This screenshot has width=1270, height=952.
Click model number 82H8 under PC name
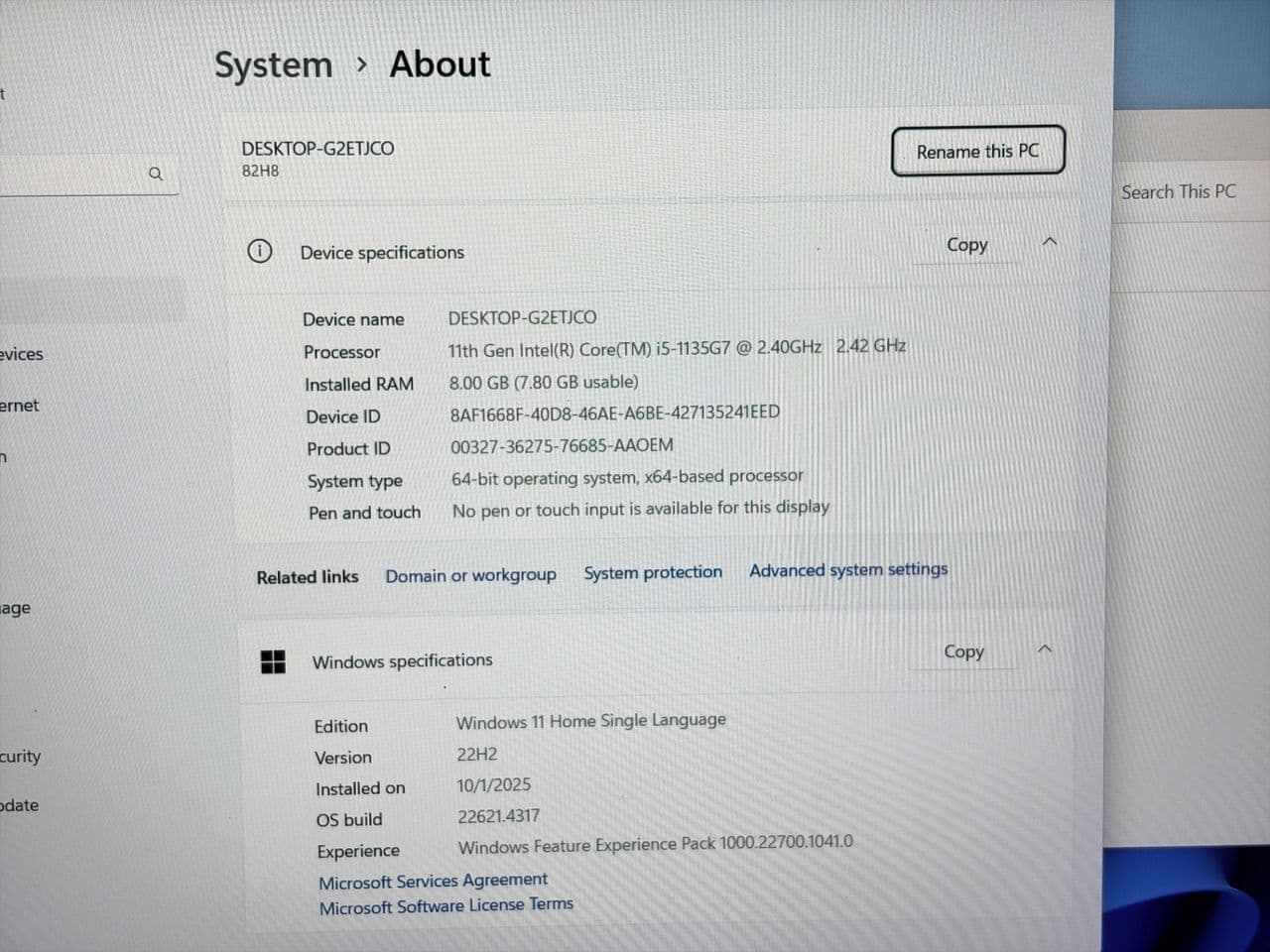tap(260, 171)
